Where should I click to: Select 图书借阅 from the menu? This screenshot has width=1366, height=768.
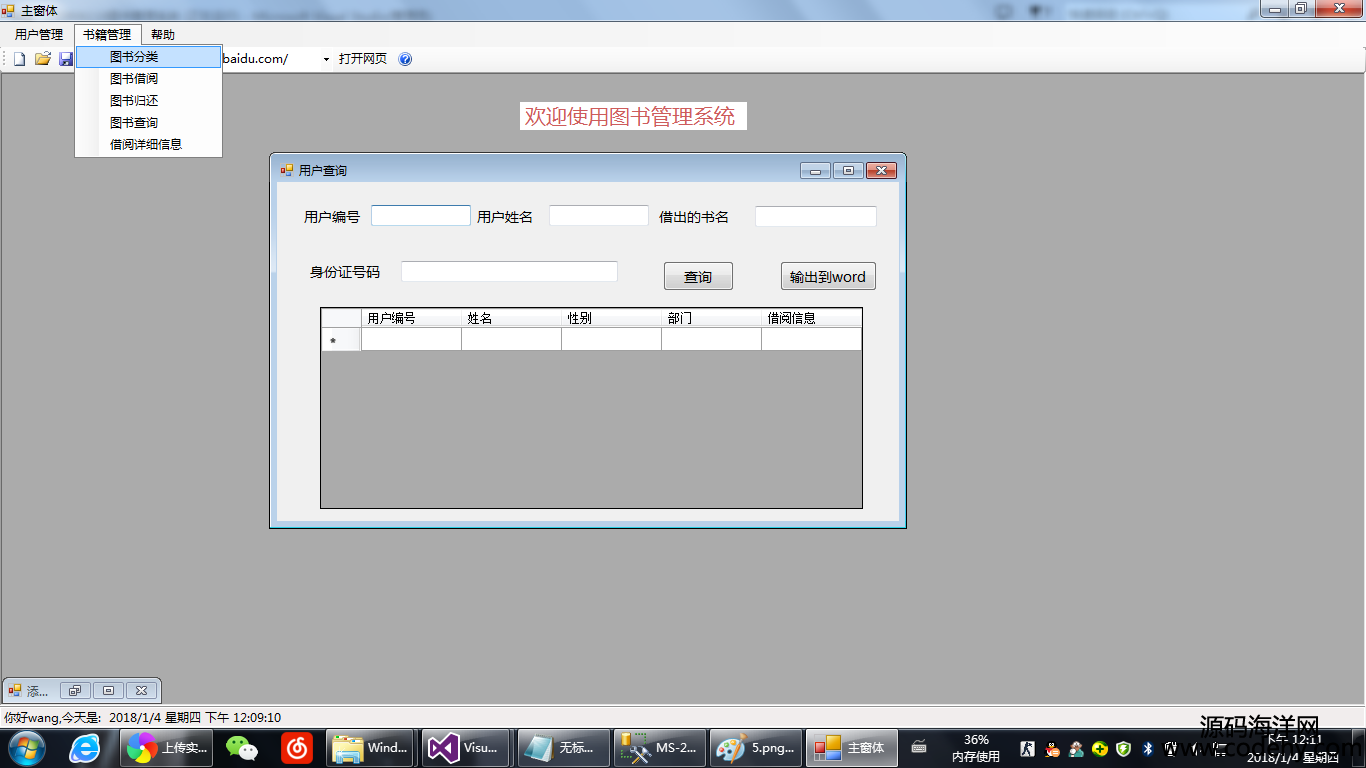point(134,79)
